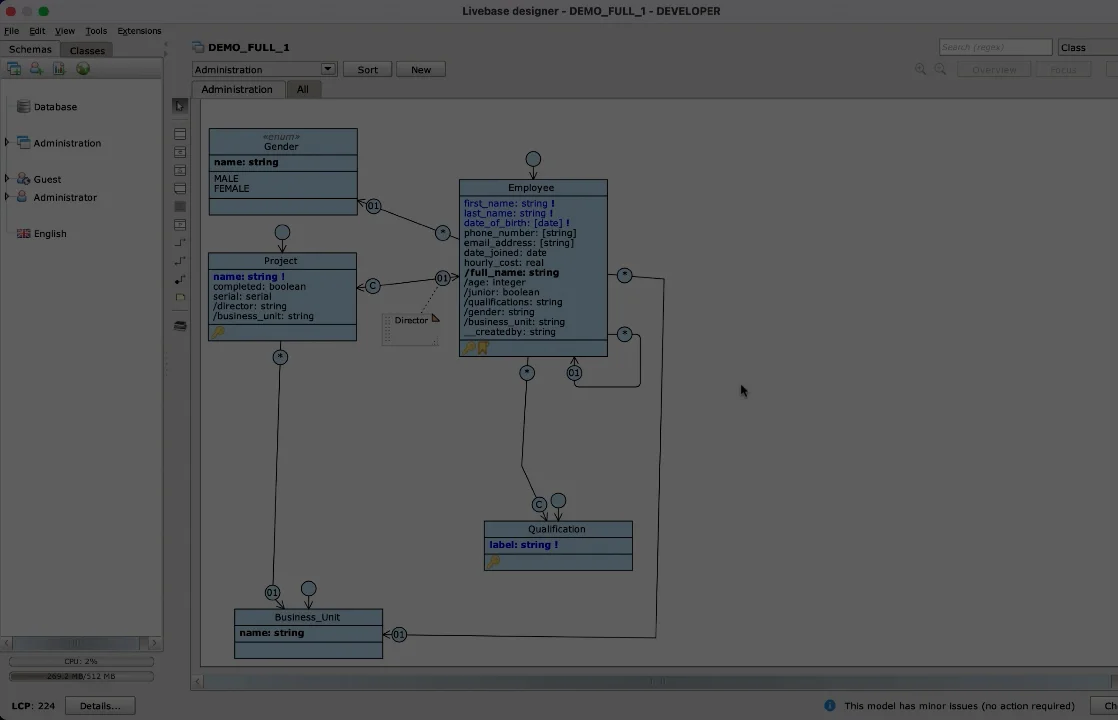1118x720 pixels.
Task: Click the zoom out magnifier icon
Action: pos(940,69)
